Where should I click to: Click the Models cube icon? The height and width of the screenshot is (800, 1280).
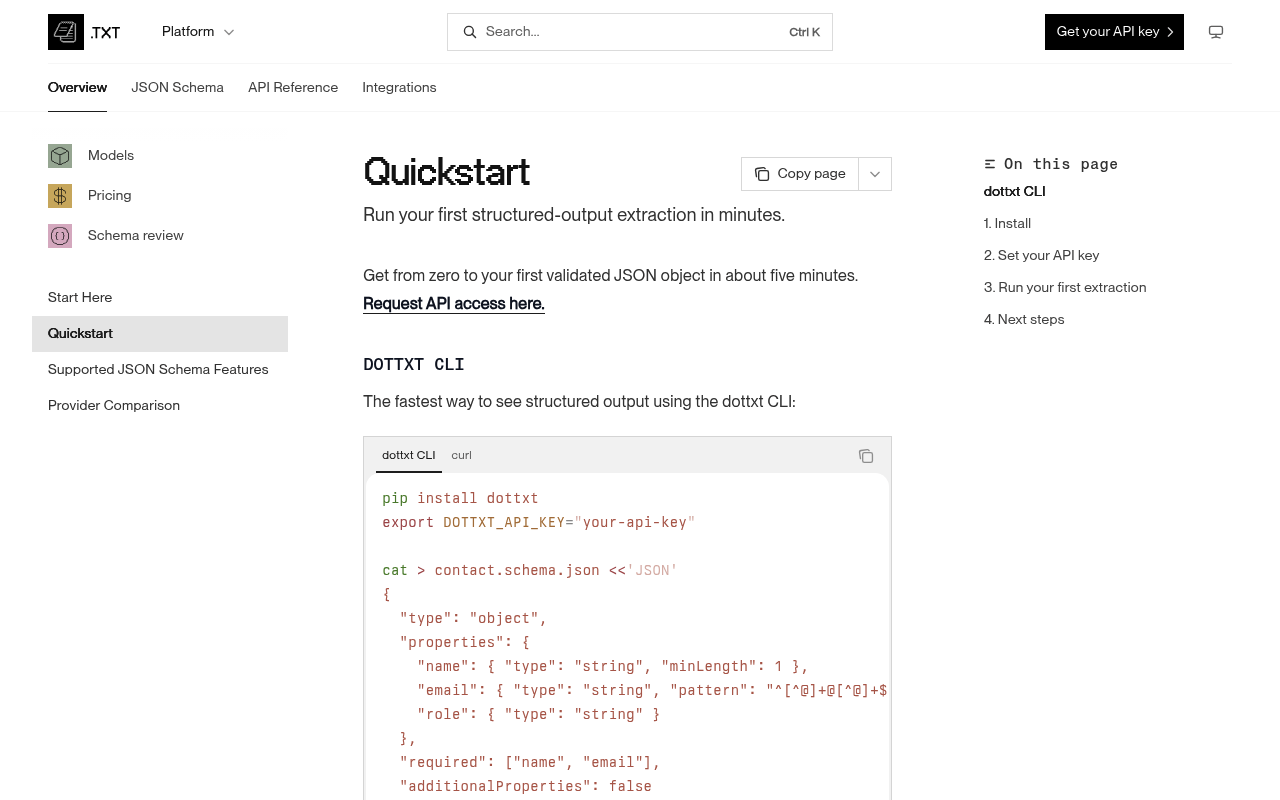[60, 156]
